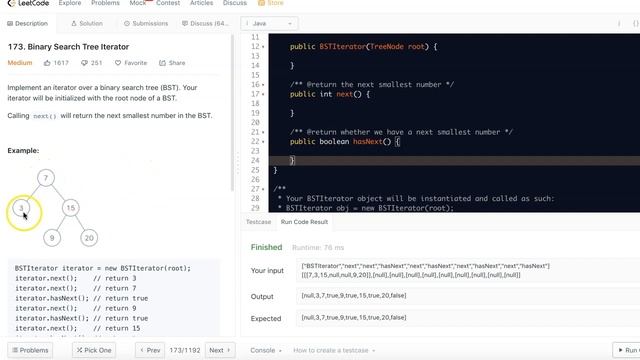Go to next problem with Next

[x=220, y=350]
